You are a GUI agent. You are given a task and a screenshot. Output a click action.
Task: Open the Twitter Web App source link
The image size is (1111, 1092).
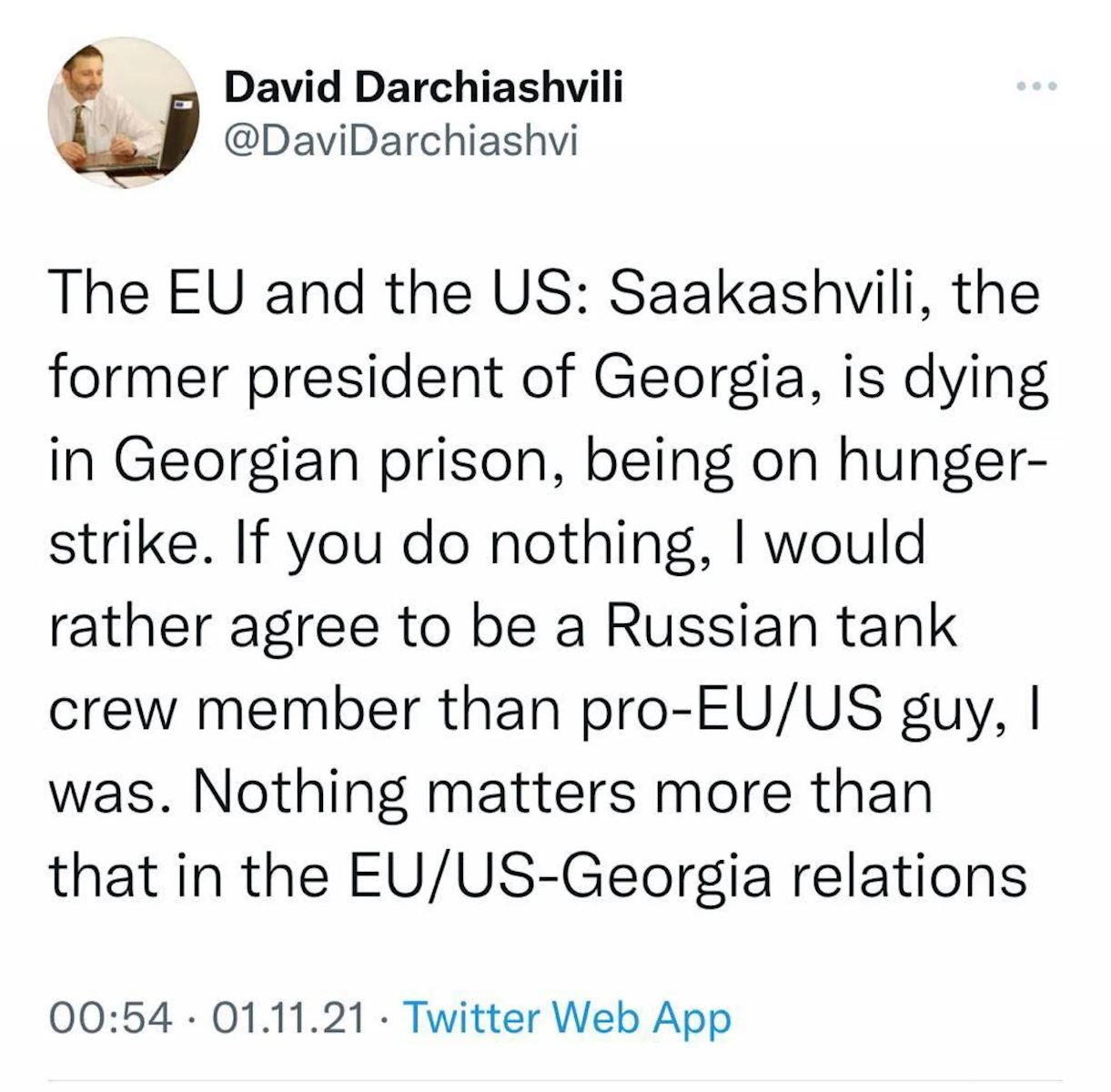tap(565, 1016)
